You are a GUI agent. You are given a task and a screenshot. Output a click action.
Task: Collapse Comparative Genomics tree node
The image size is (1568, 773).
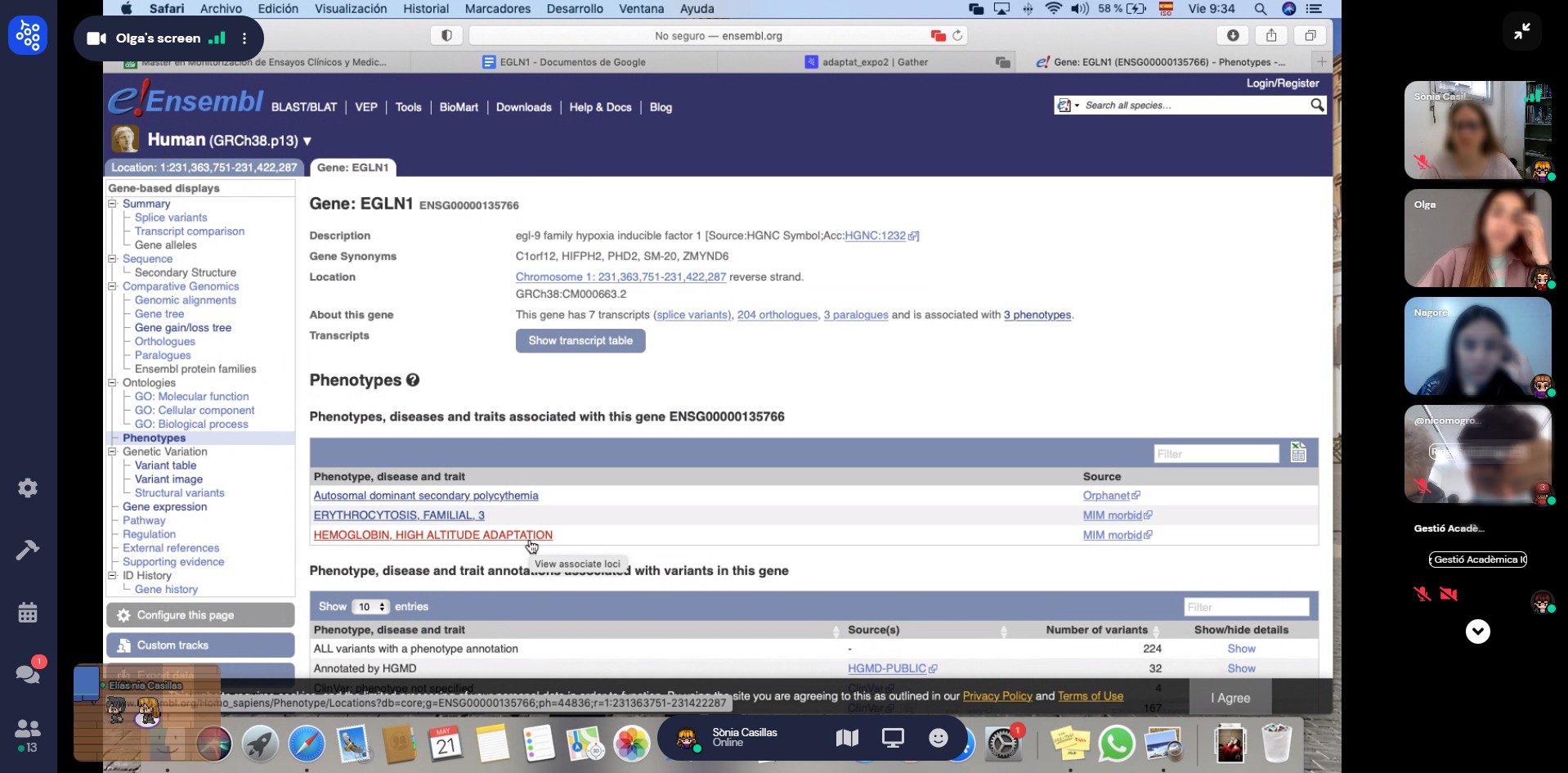click(x=113, y=286)
